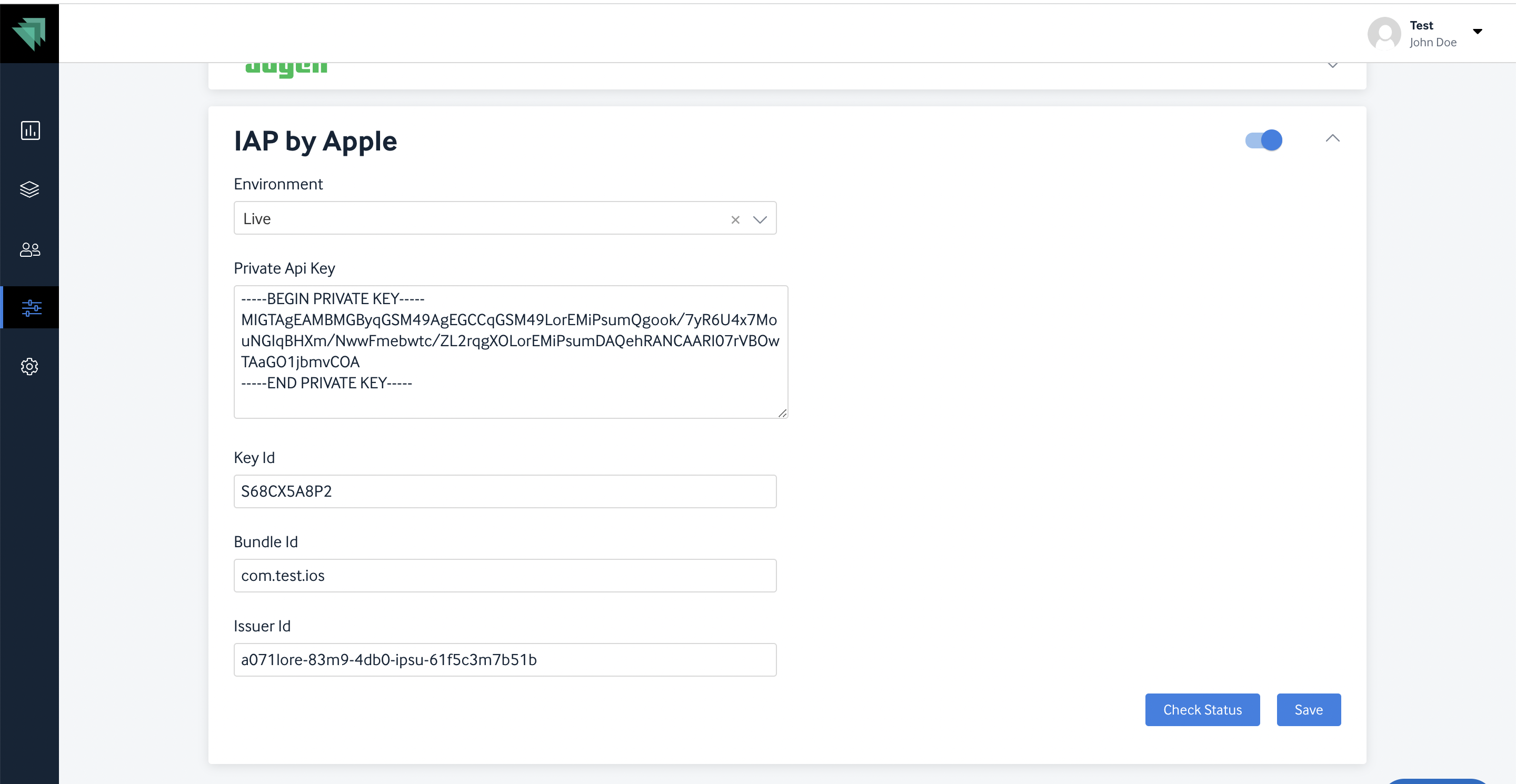This screenshot has height=784, width=1516.
Task: Clear the Live environment selection
Action: click(x=735, y=219)
